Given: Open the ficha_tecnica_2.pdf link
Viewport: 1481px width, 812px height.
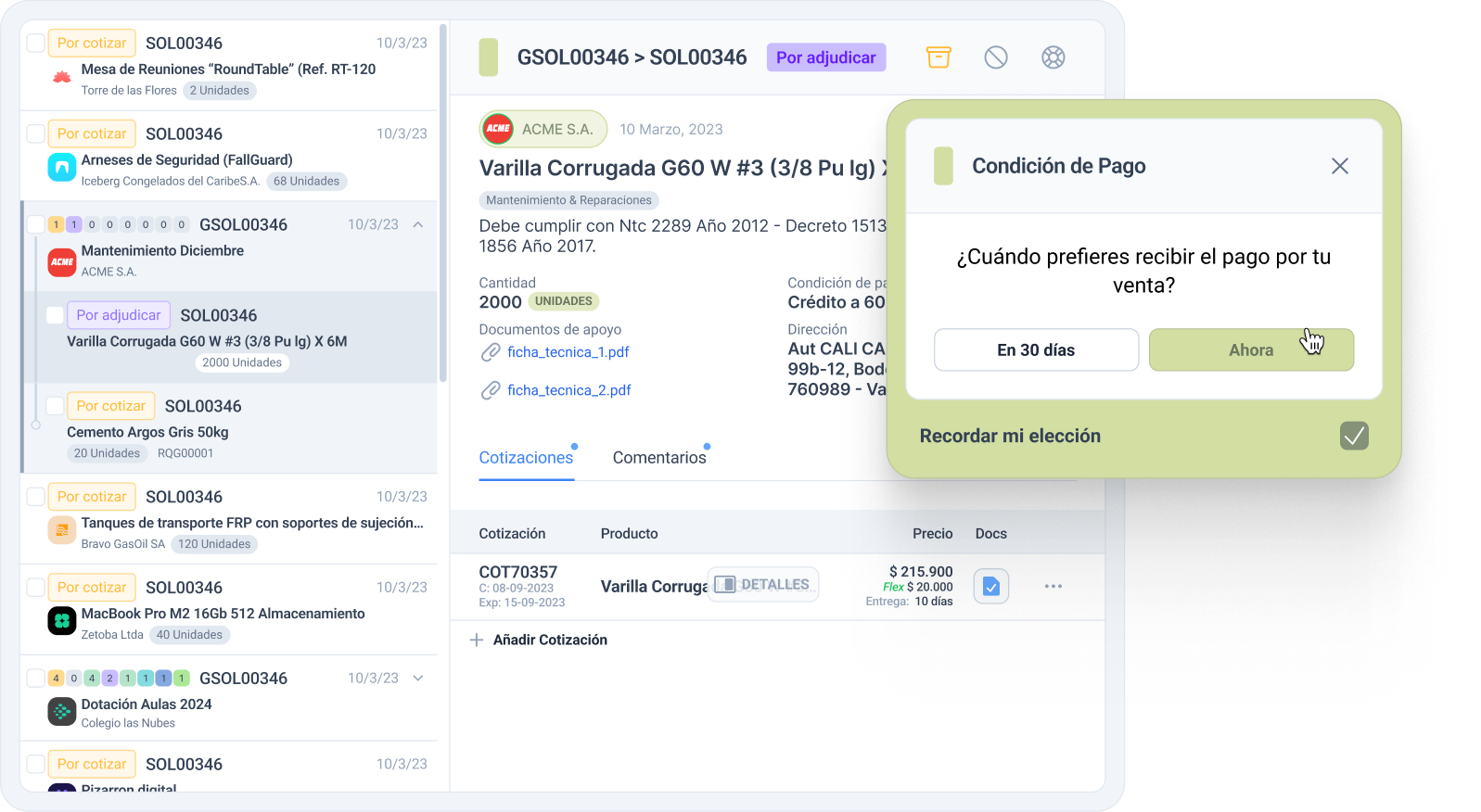Looking at the screenshot, I should (x=568, y=390).
